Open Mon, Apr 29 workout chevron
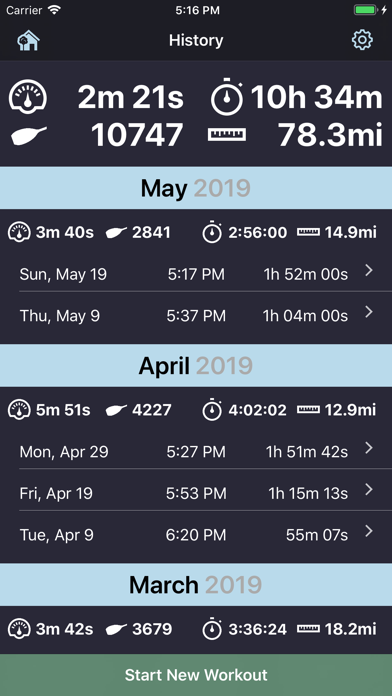The height and width of the screenshot is (696, 392). [368, 448]
